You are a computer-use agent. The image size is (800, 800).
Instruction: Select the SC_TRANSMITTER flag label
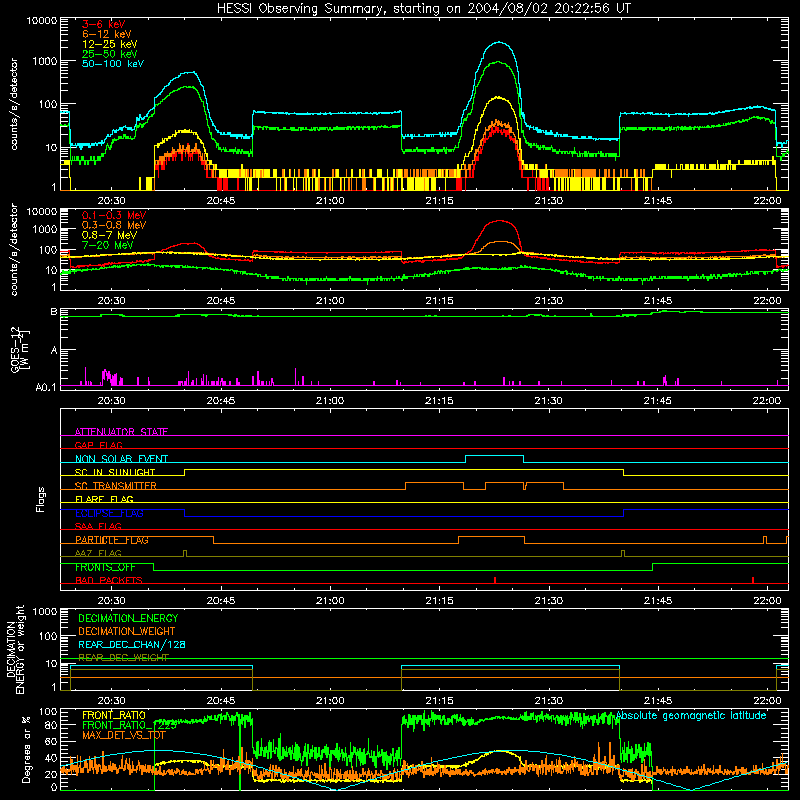(x=116, y=486)
